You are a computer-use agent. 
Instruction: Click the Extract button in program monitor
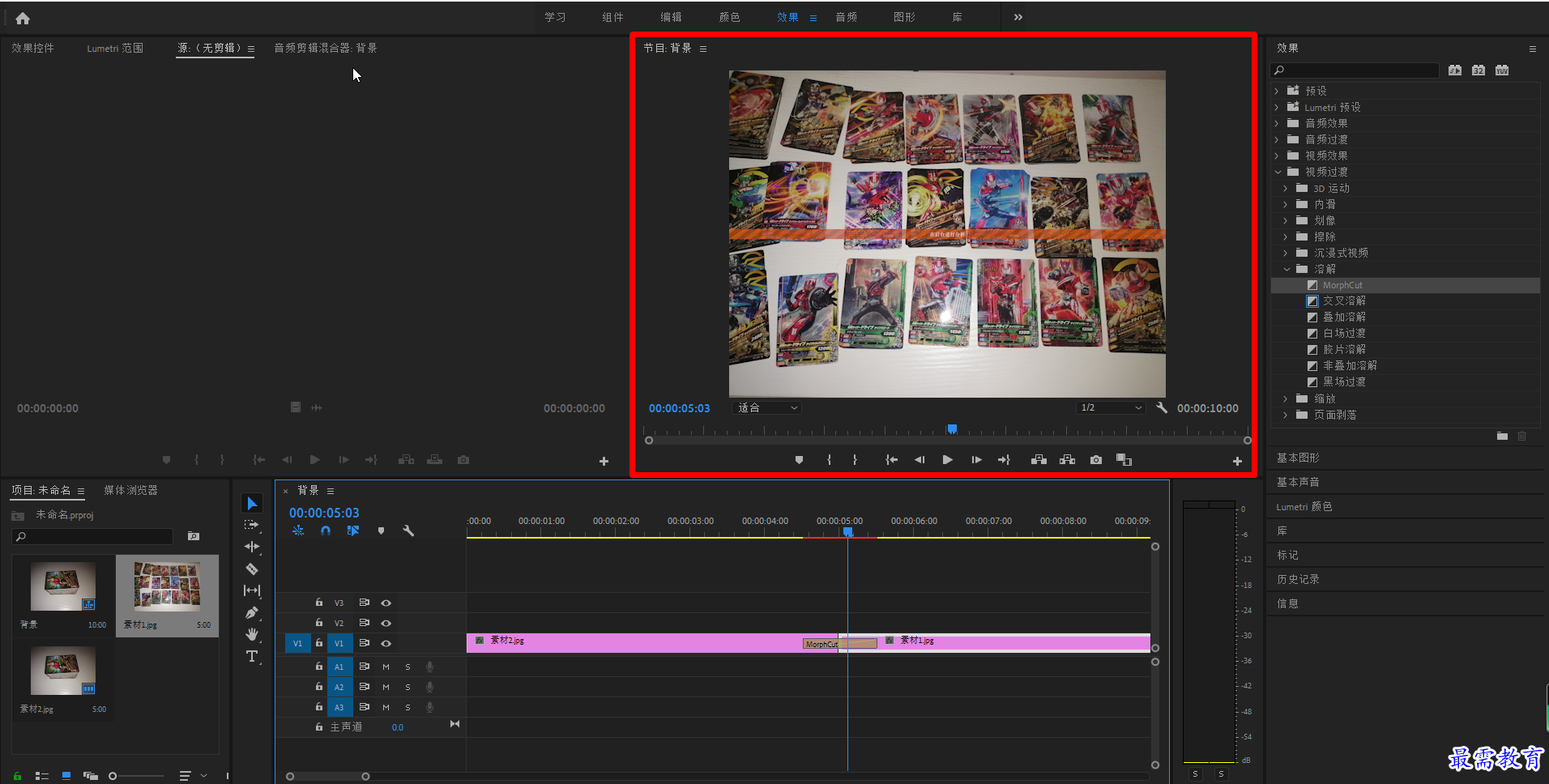[1068, 460]
